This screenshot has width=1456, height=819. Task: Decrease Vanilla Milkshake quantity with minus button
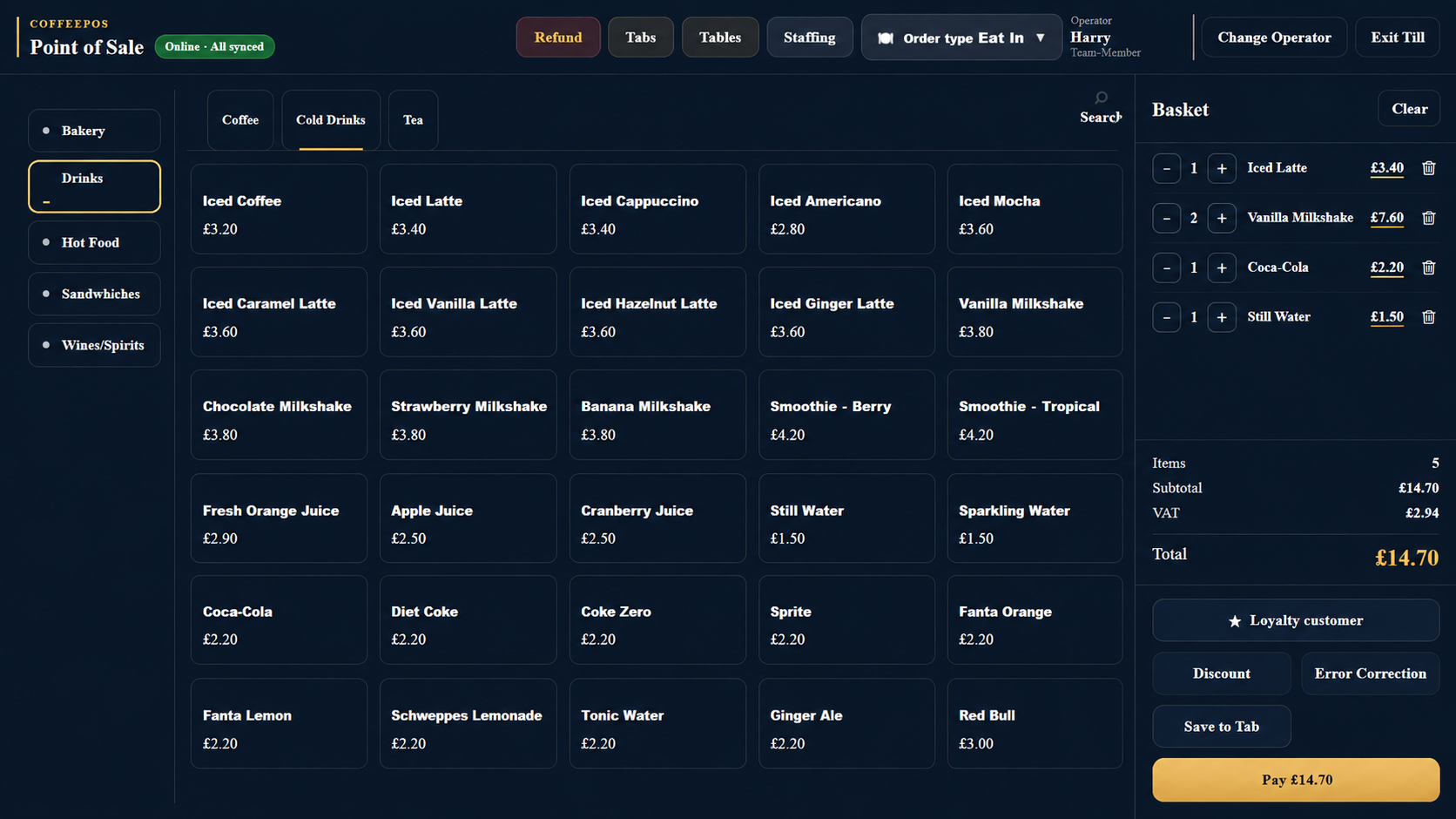click(1166, 218)
